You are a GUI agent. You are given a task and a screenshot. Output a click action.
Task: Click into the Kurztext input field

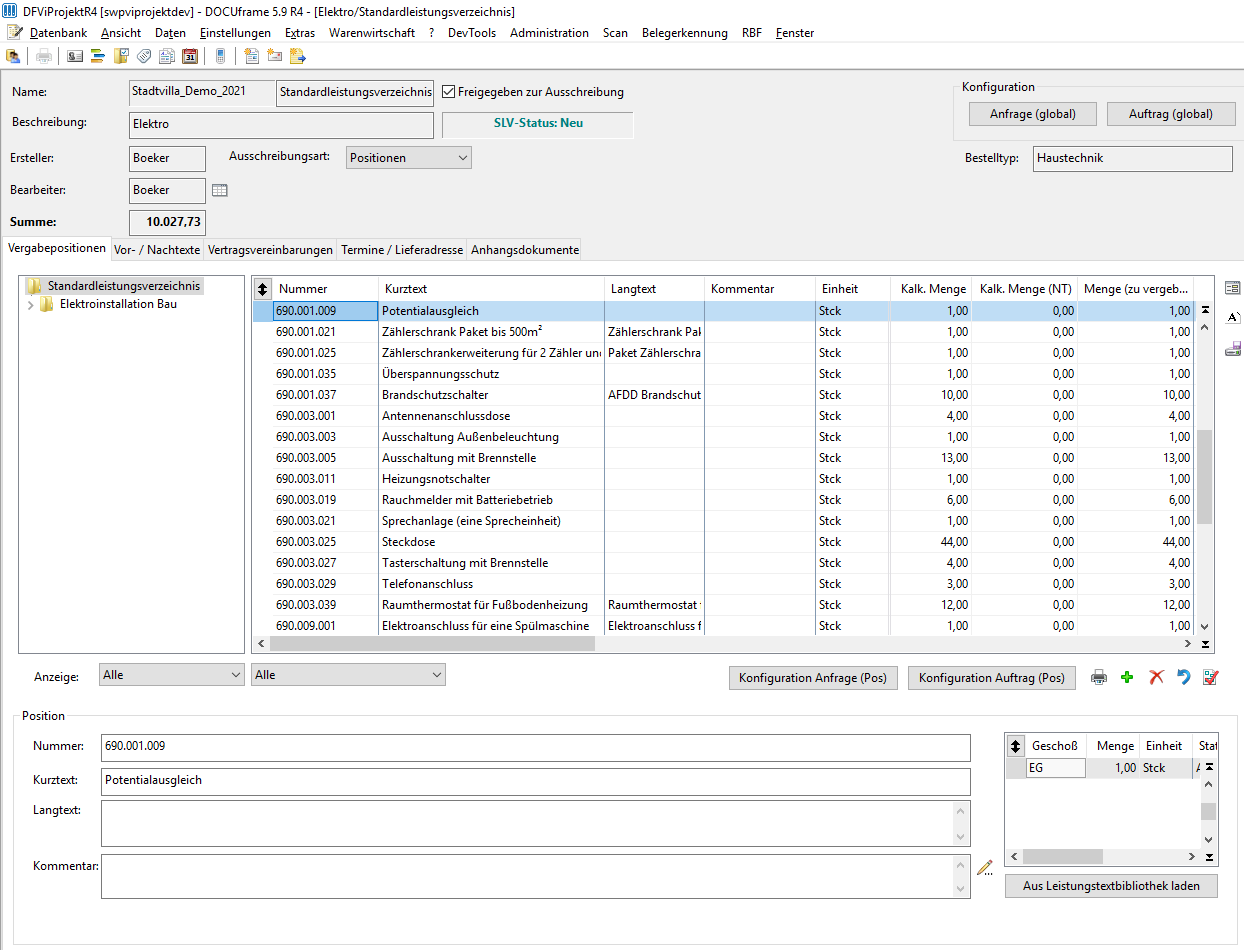[x=535, y=781]
